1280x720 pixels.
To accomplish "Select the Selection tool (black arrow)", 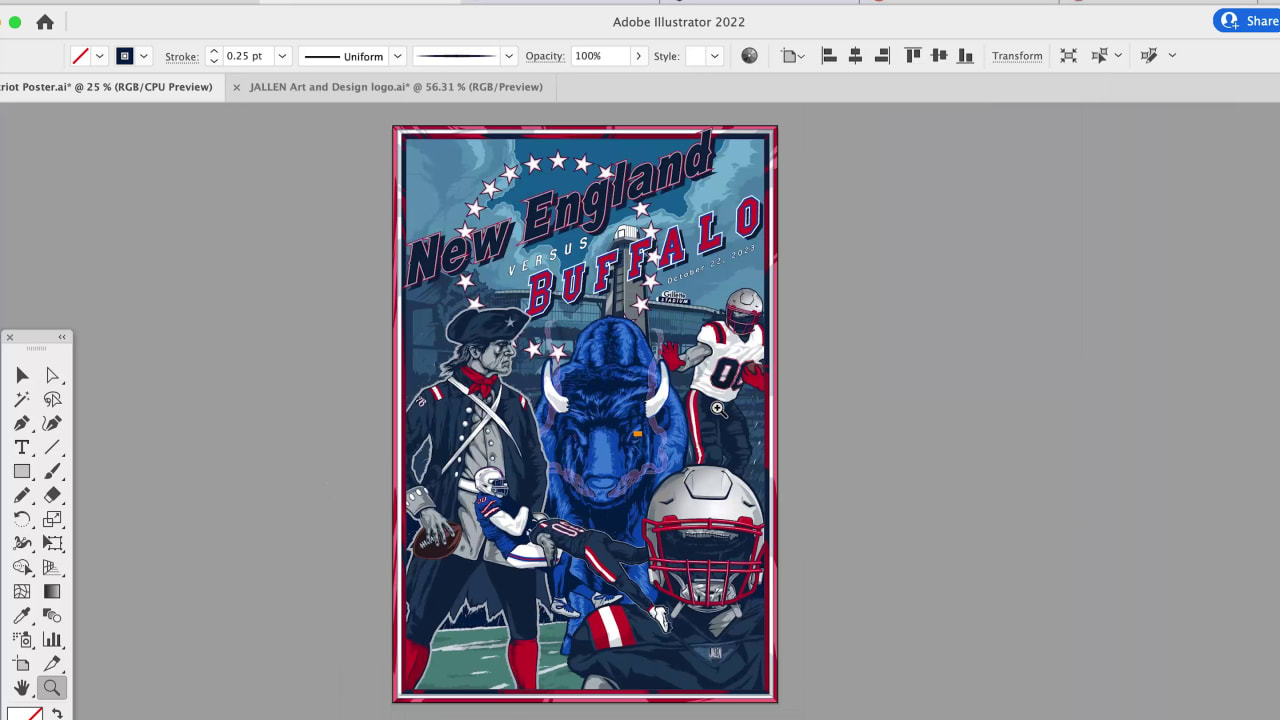I will coord(22,375).
